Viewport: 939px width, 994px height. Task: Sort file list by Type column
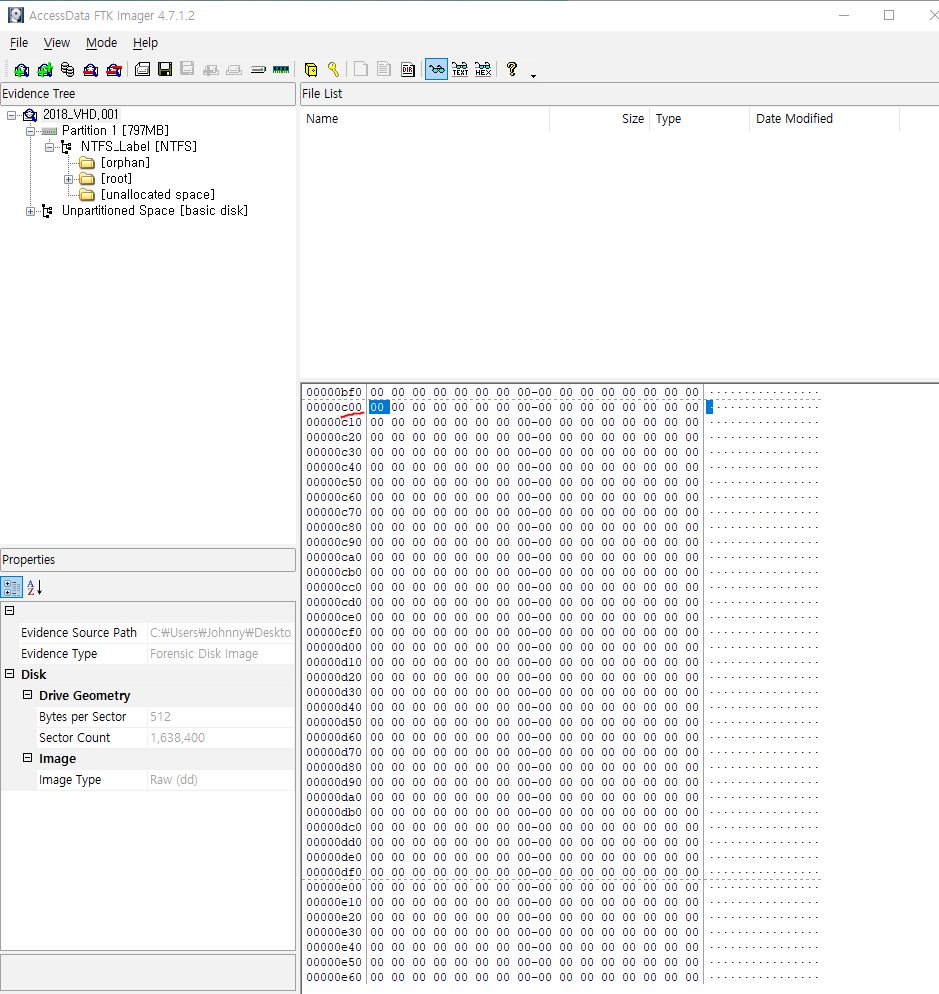[x=699, y=119]
